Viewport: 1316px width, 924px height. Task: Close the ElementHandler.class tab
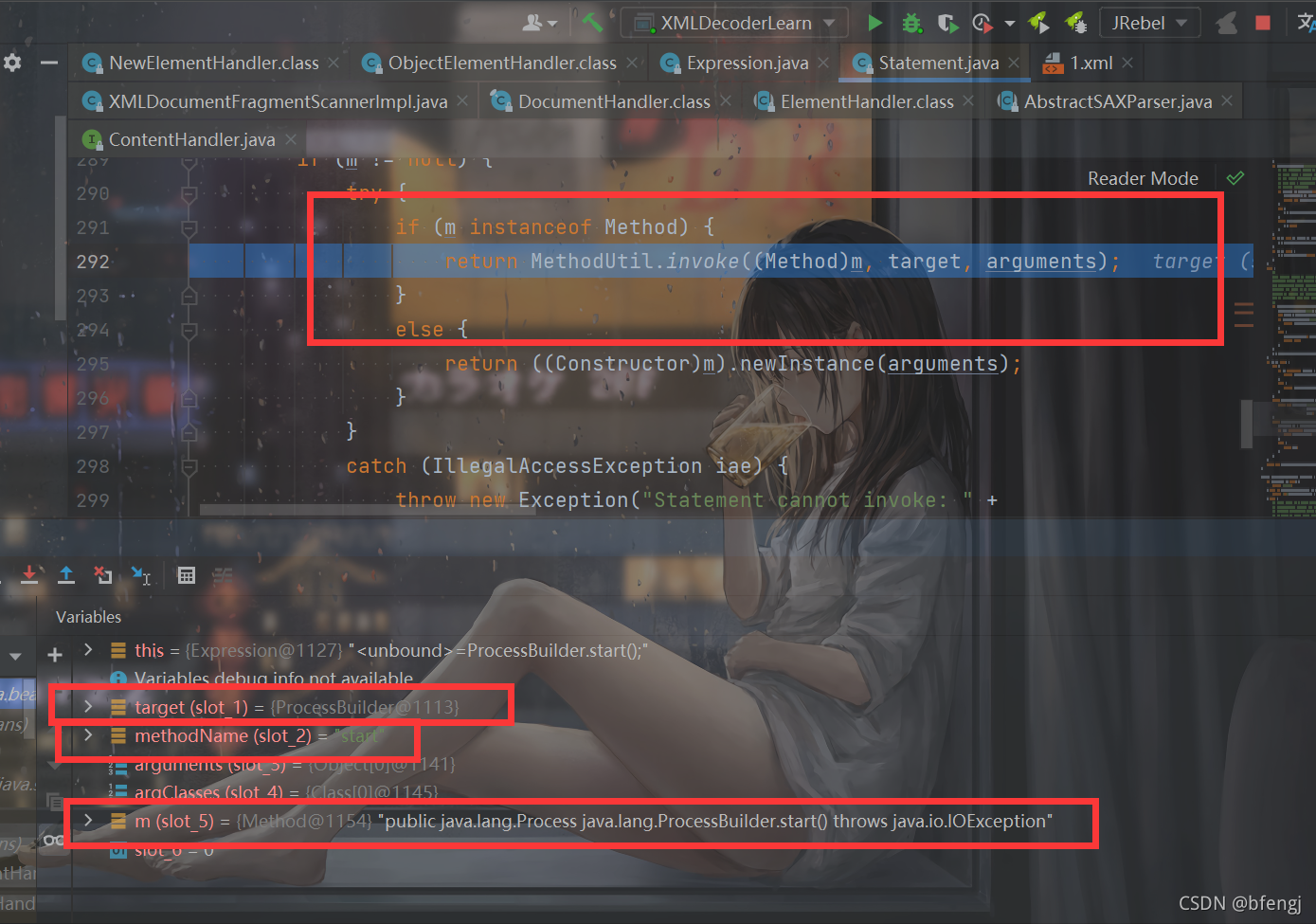pyautogui.click(x=968, y=100)
